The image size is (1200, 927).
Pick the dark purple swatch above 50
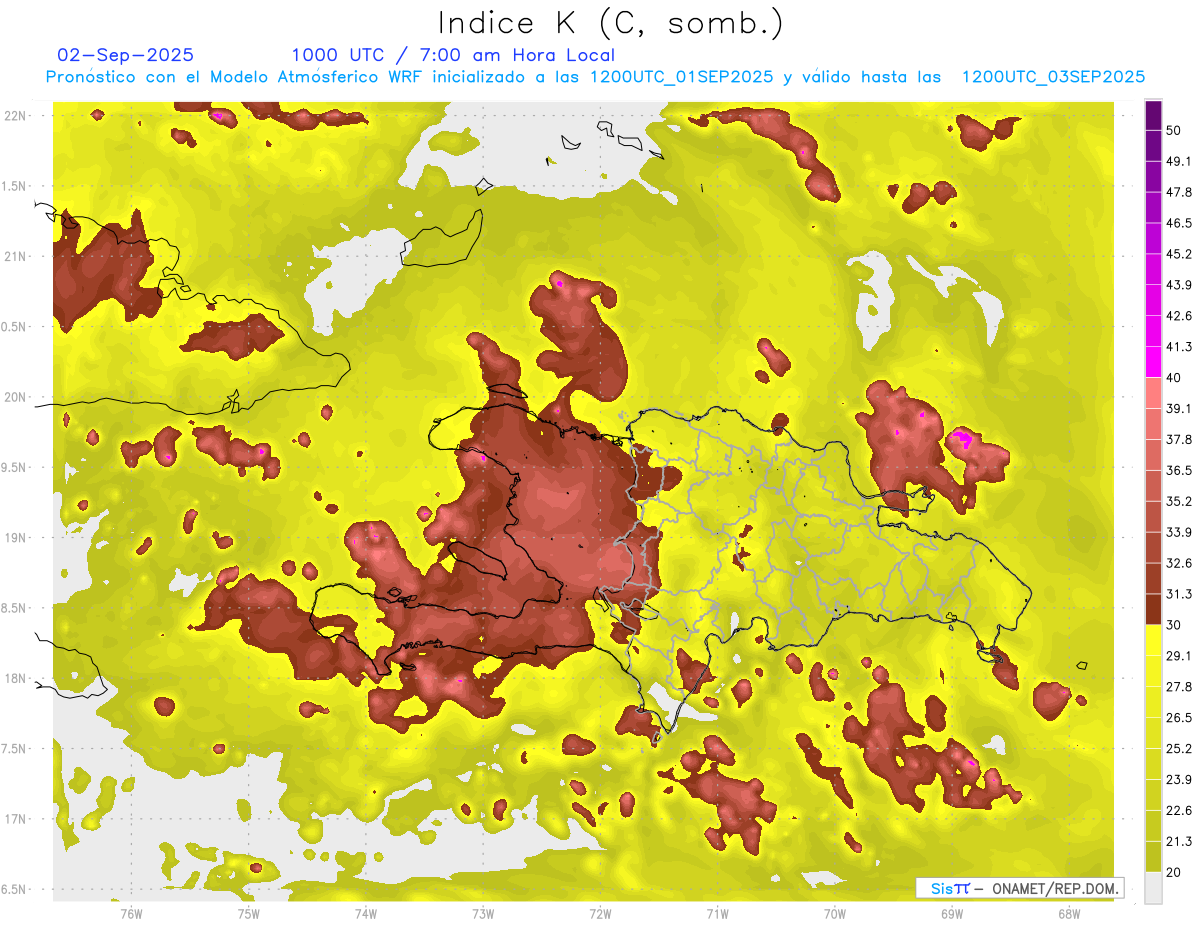[1153, 114]
